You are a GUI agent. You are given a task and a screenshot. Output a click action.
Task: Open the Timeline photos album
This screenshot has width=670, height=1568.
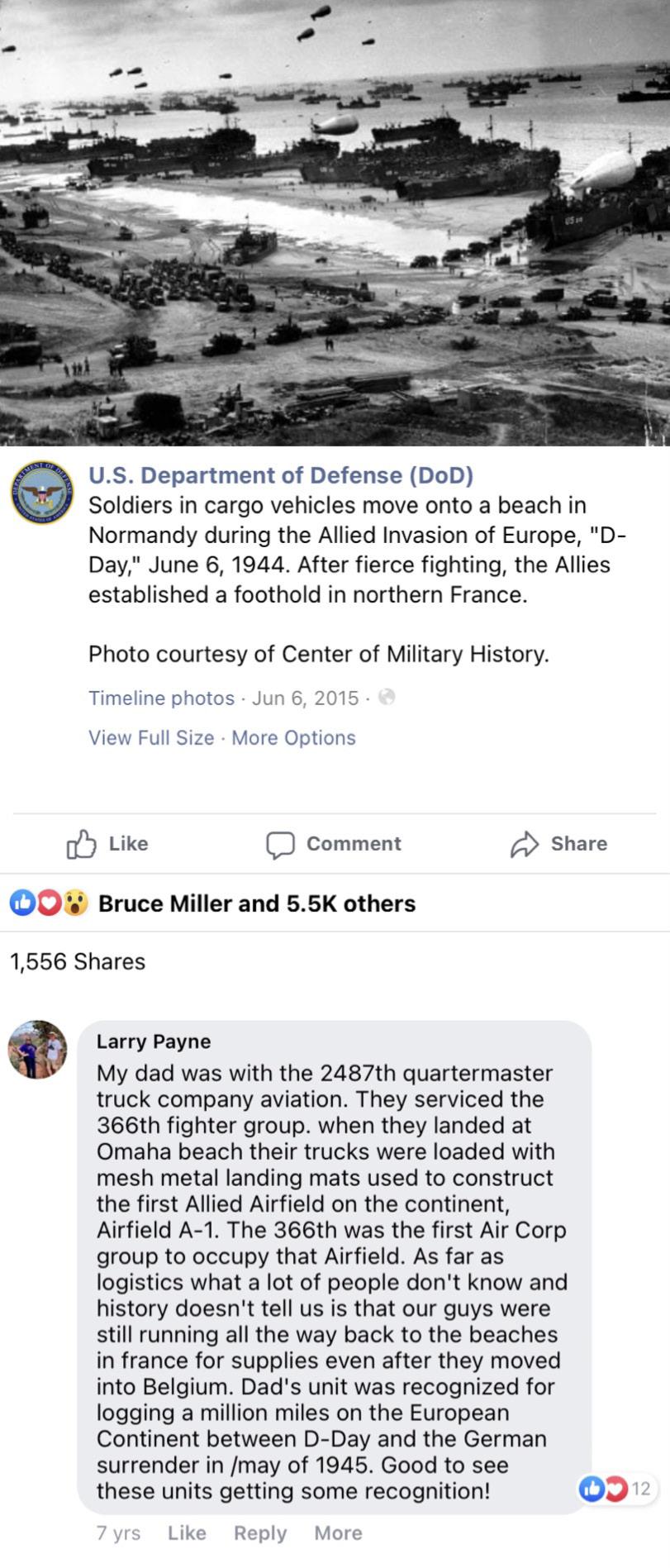pyautogui.click(x=161, y=698)
